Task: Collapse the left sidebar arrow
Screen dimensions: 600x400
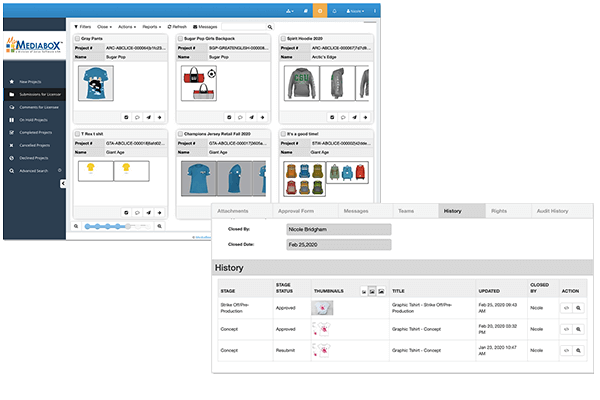Action: 63,183
